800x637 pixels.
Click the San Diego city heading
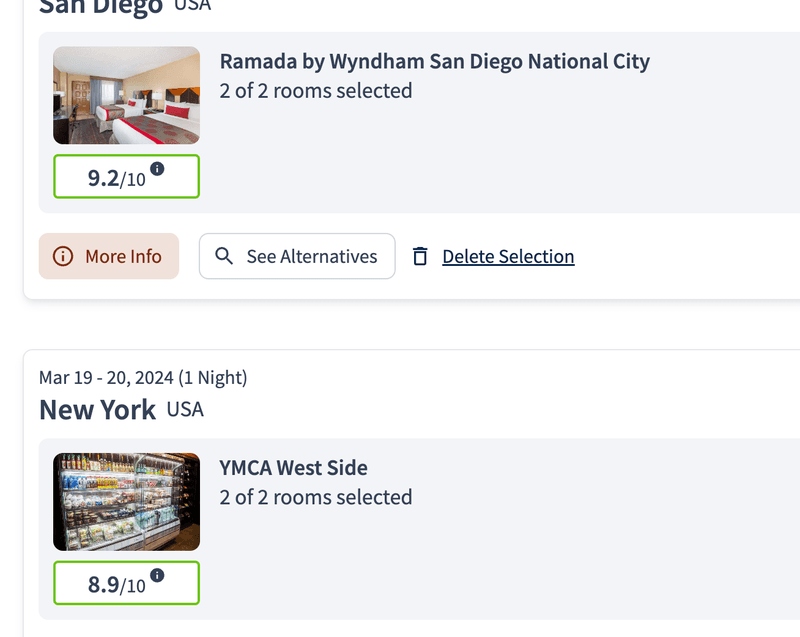tap(100, 8)
